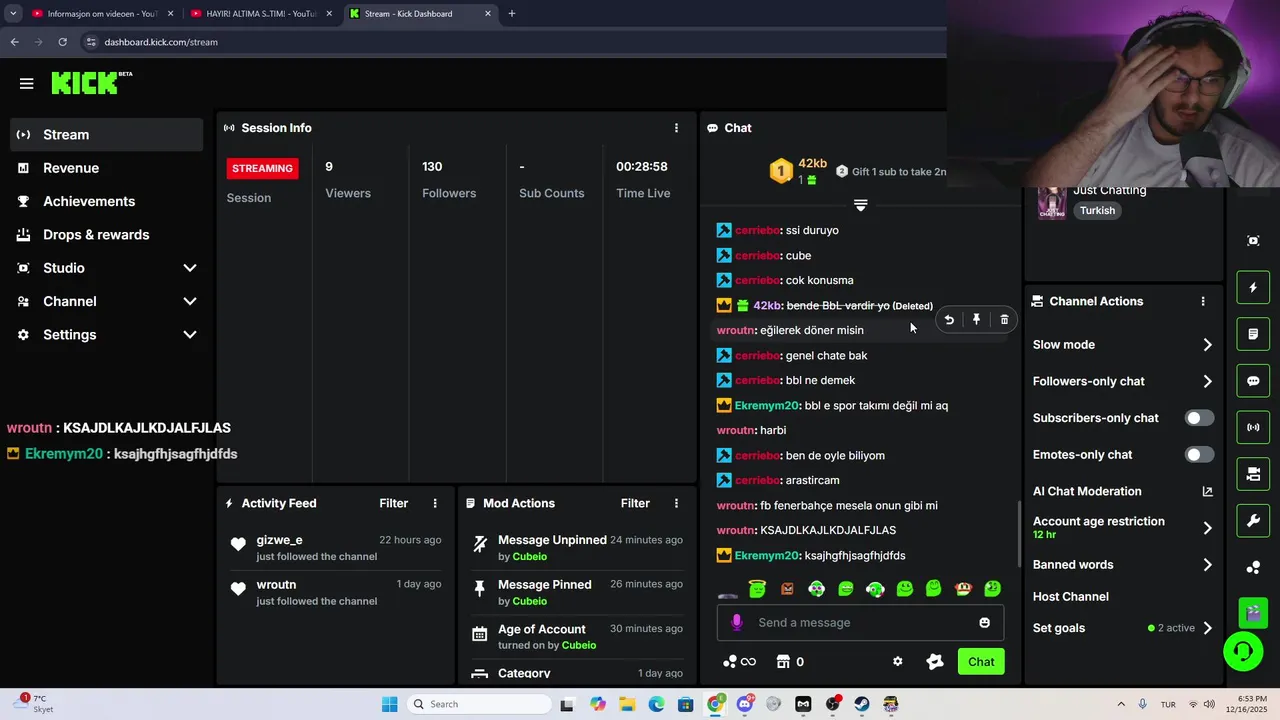Click trash icon on the 42kb message
The width and height of the screenshot is (1280, 720).
[x=1004, y=320]
